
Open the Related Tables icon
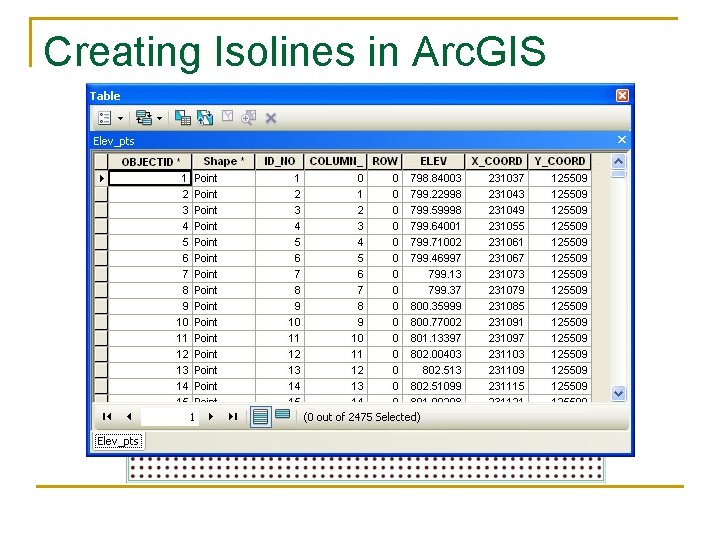coord(144,118)
